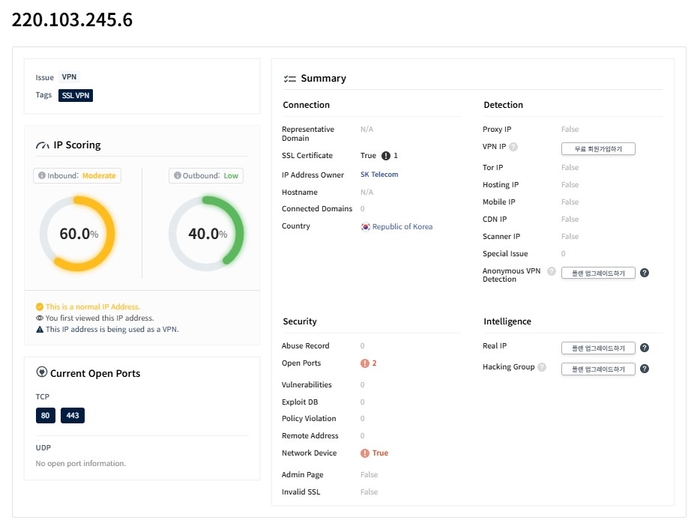Image resolution: width=700 pixels, height=526 pixels.
Task: Click the free sign-up button for VPN IP
Action: click(x=598, y=148)
